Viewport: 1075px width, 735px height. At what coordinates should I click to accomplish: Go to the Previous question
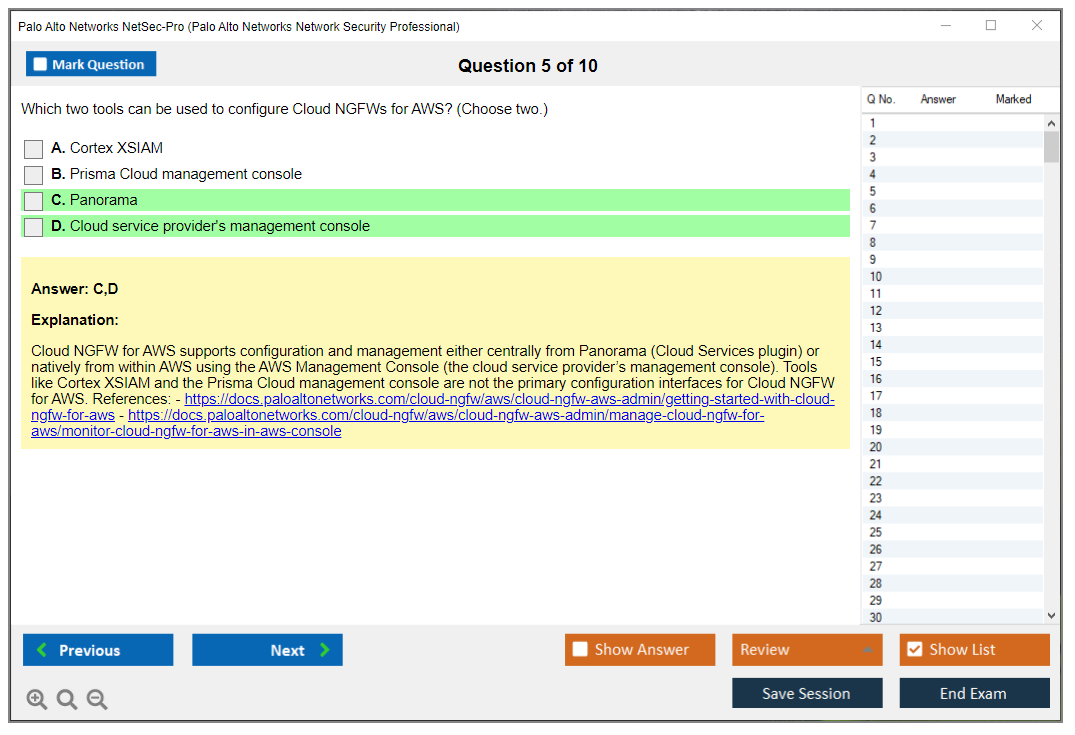point(98,650)
